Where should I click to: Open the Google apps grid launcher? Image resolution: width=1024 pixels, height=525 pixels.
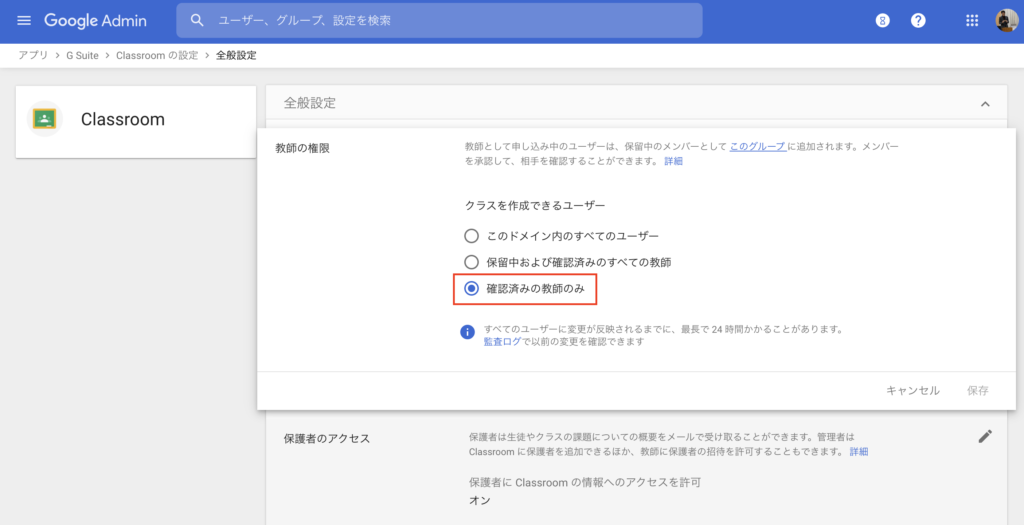[x=972, y=20]
